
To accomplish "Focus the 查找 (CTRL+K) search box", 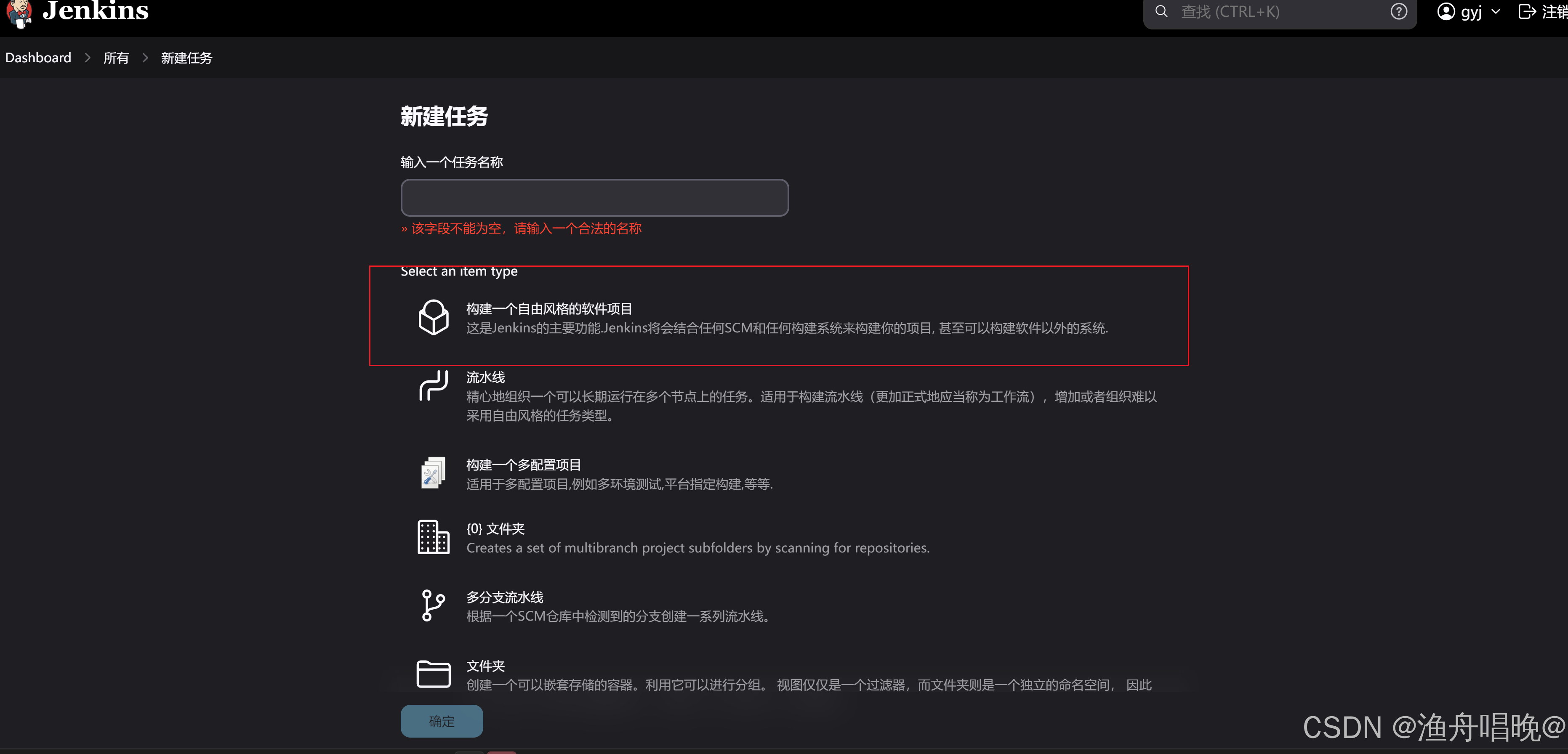I will coord(1280,12).
